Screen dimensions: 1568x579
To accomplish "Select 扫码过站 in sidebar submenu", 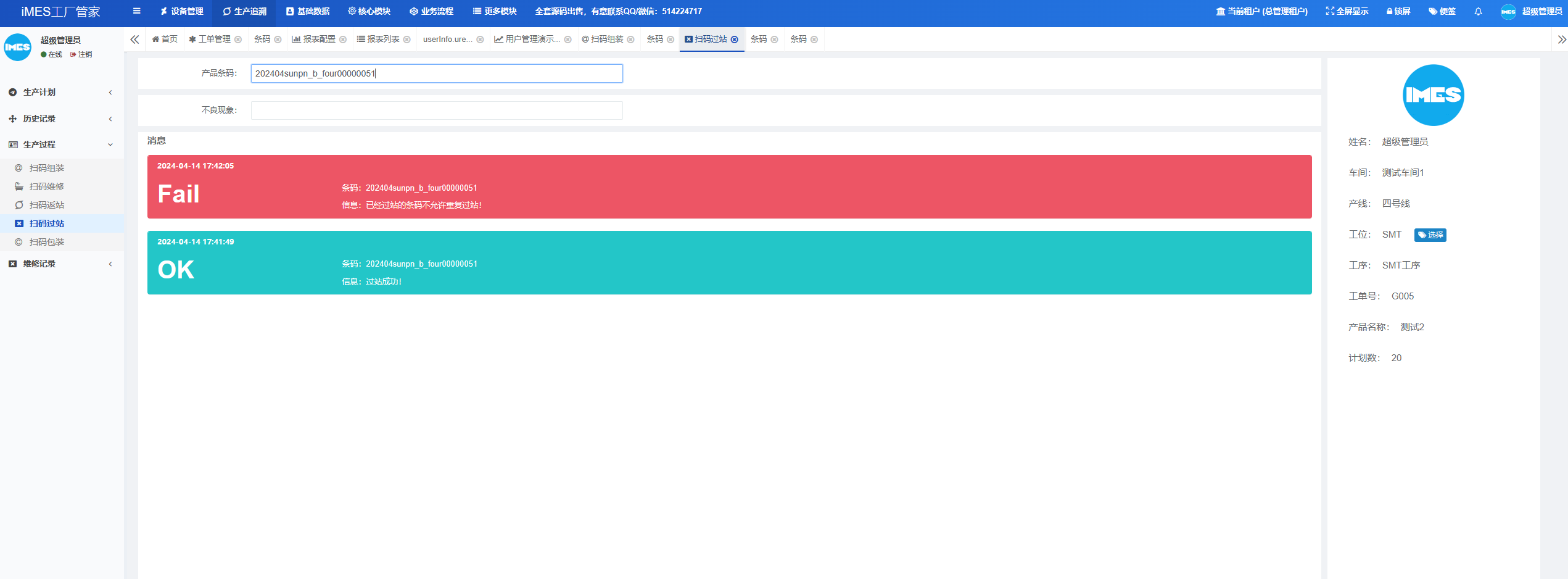I will pos(62,223).
